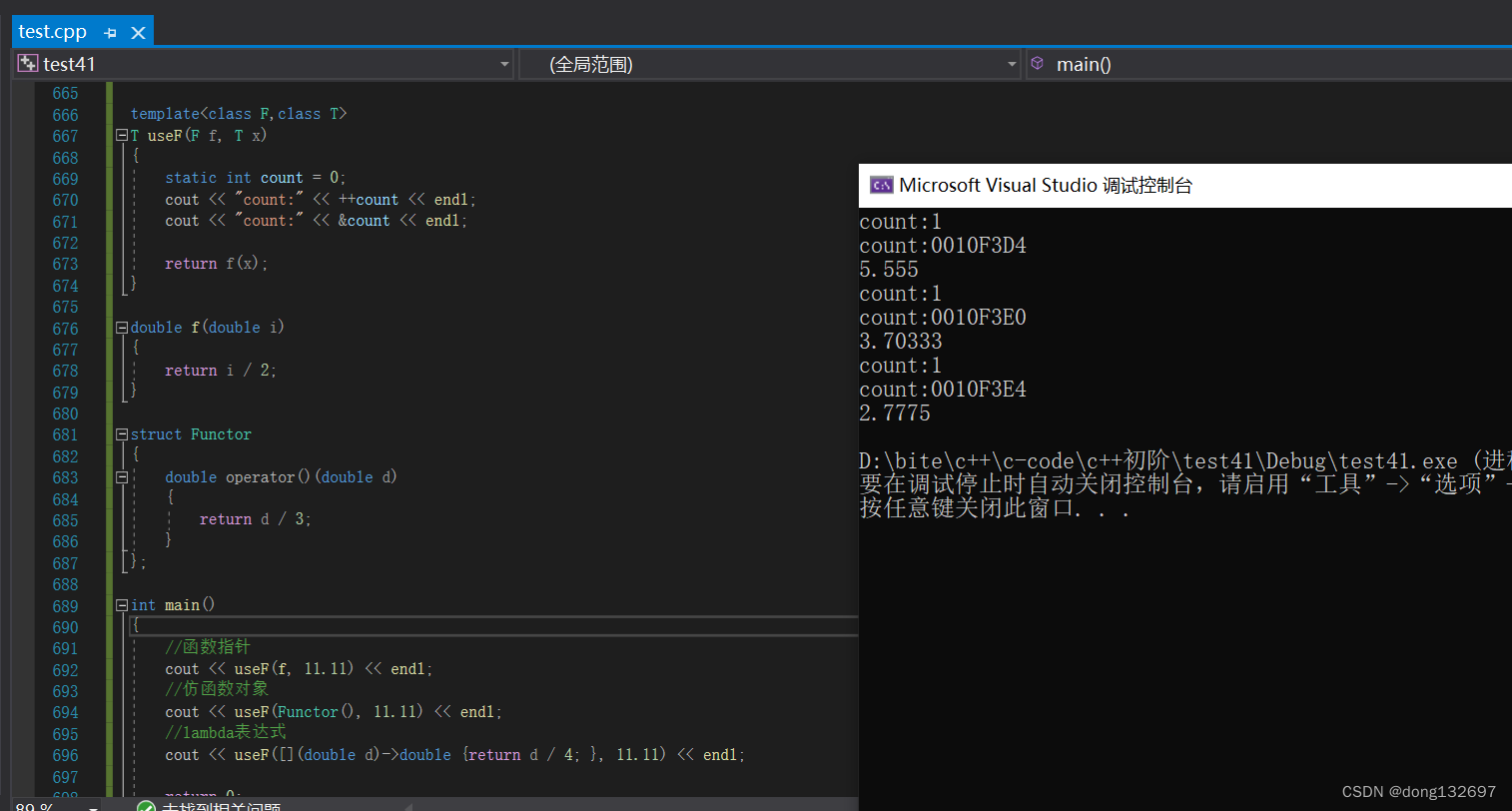
Task: Click line number 683 in the gutter
Action: 65,477
